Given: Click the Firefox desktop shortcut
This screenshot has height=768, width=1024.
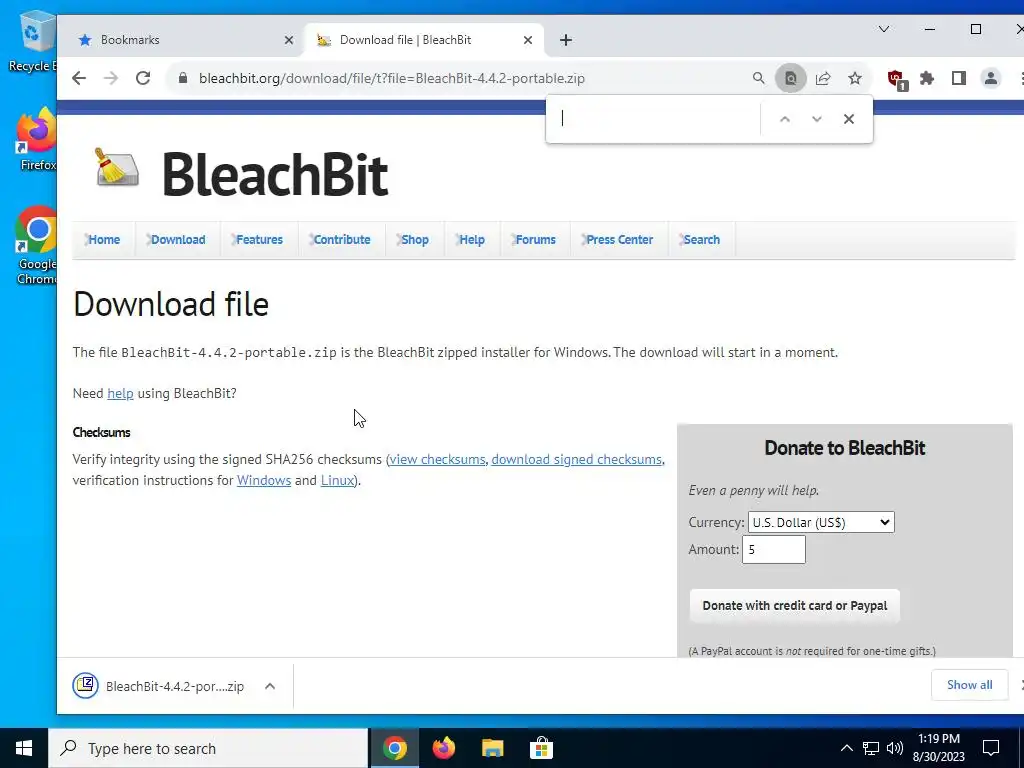Looking at the screenshot, I should click(x=37, y=140).
